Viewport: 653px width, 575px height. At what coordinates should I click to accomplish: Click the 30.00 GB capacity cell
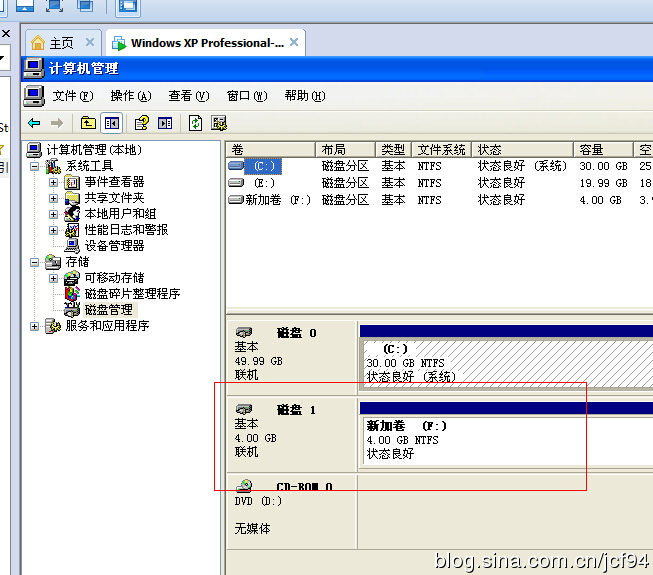(603, 166)
